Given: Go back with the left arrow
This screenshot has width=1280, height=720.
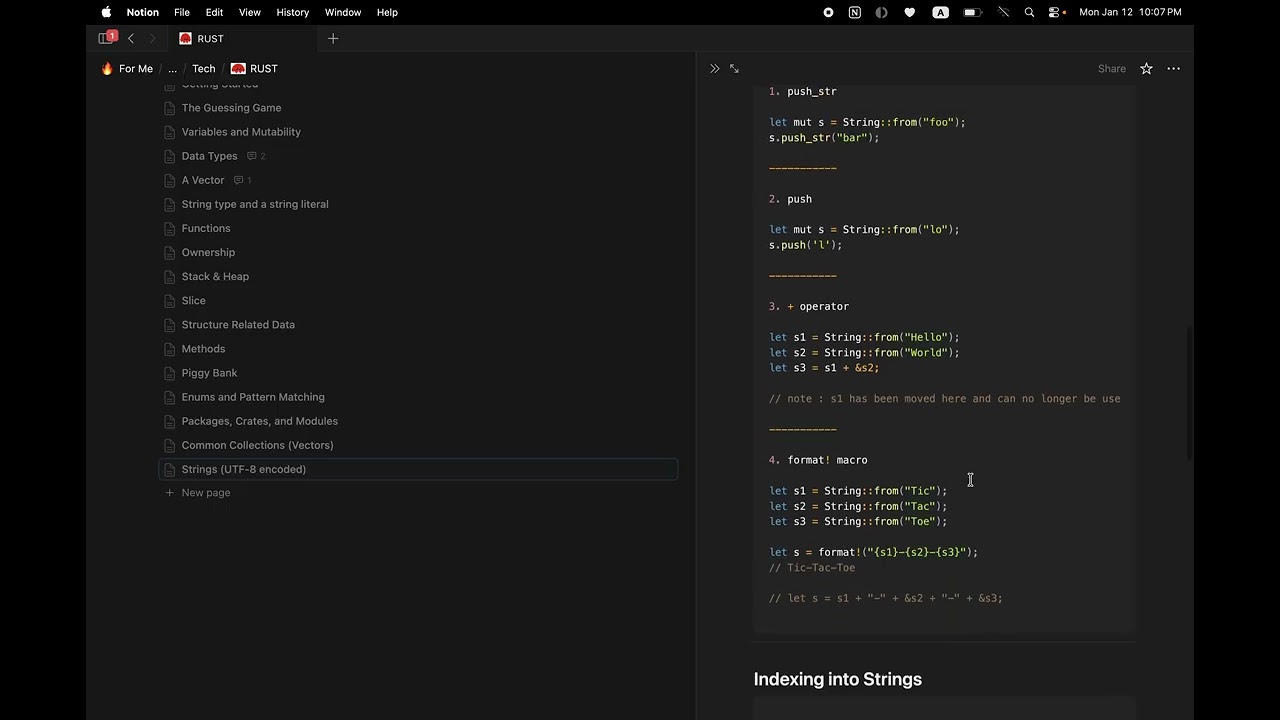Looking at the screenshot, I should [131, 38].
